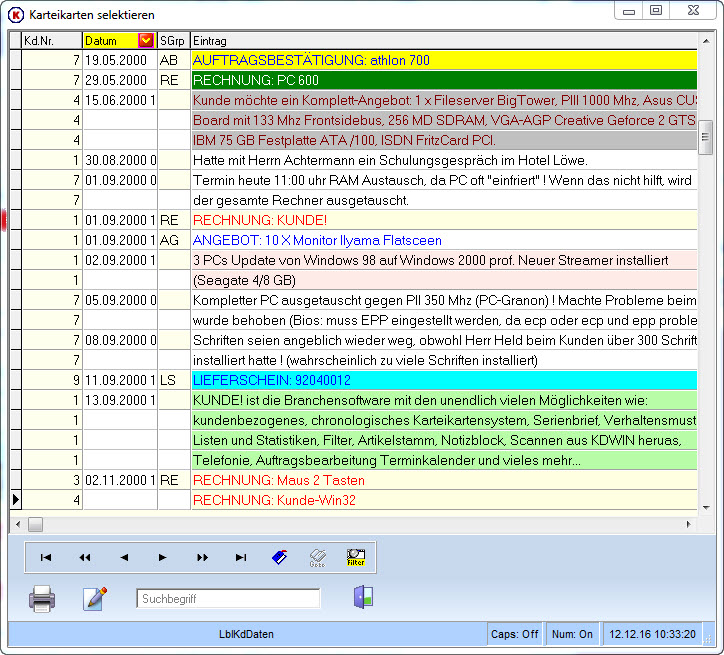Screen dimensions: 724x655
Task: Select 'RECHNUNG: KUNDE!' entry
Action: [444, 220]
